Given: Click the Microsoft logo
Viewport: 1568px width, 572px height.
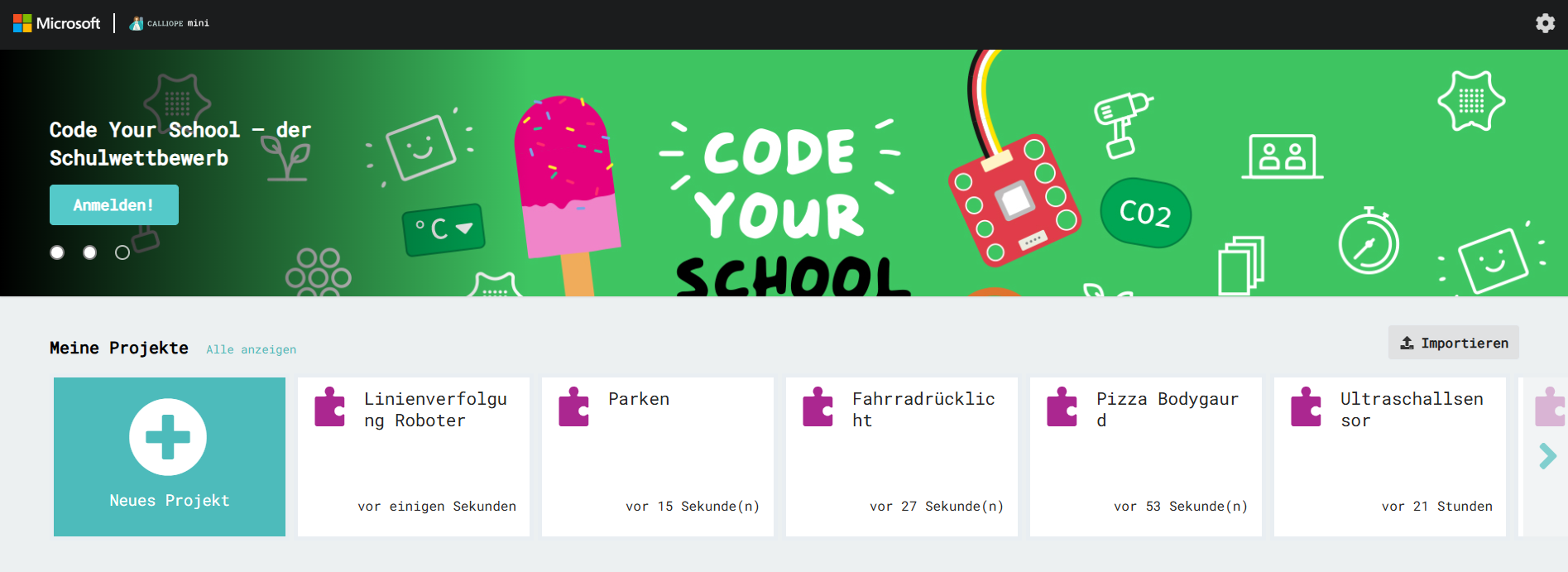Looking at the screenshot, I should tap(56, 23).
